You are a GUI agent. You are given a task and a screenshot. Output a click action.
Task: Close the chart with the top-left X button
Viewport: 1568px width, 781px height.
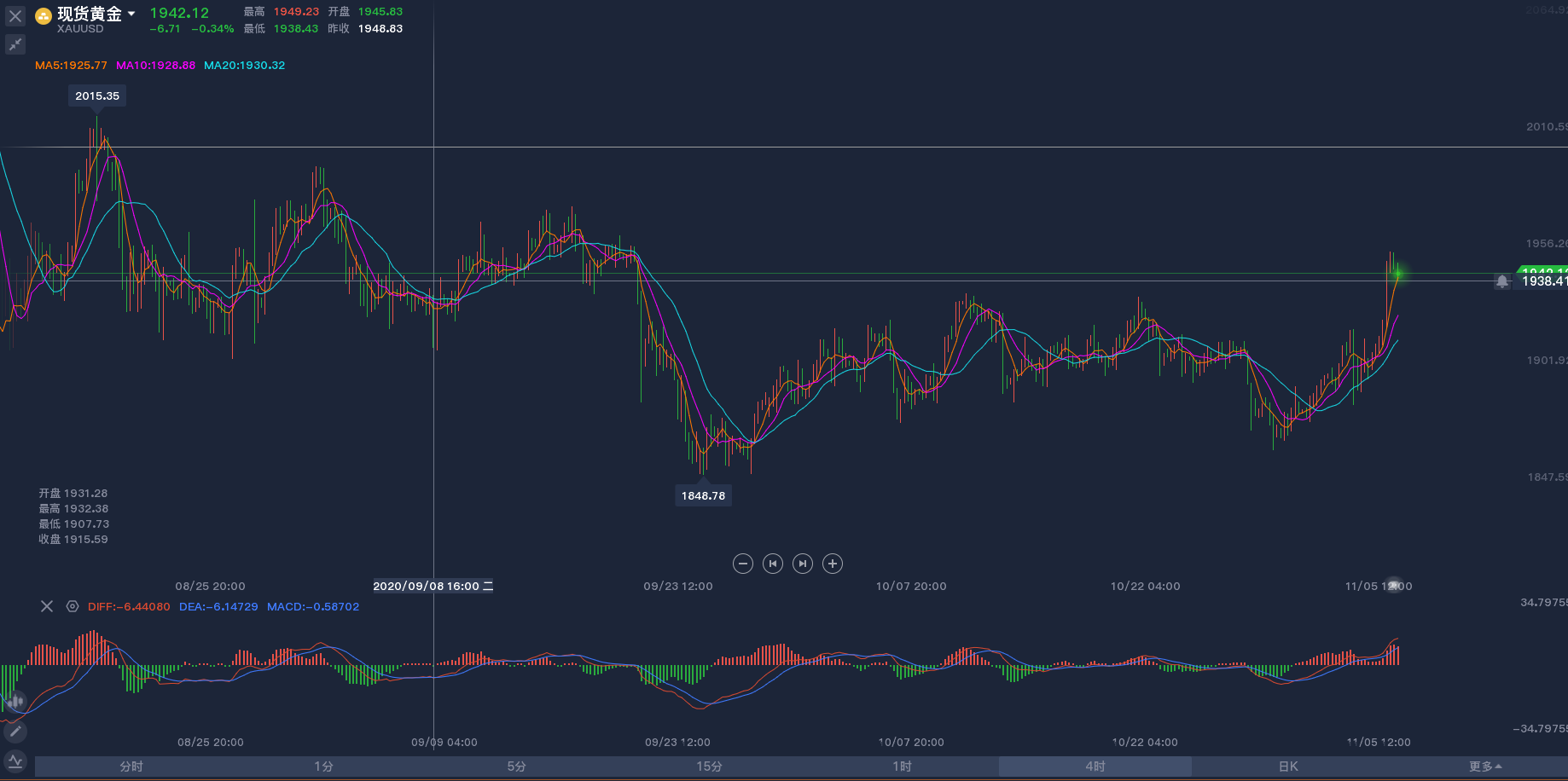[15, 16]
